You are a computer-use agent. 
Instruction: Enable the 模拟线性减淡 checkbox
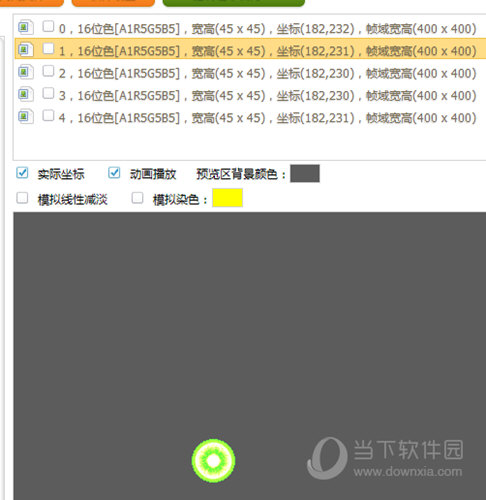point(22,198)
